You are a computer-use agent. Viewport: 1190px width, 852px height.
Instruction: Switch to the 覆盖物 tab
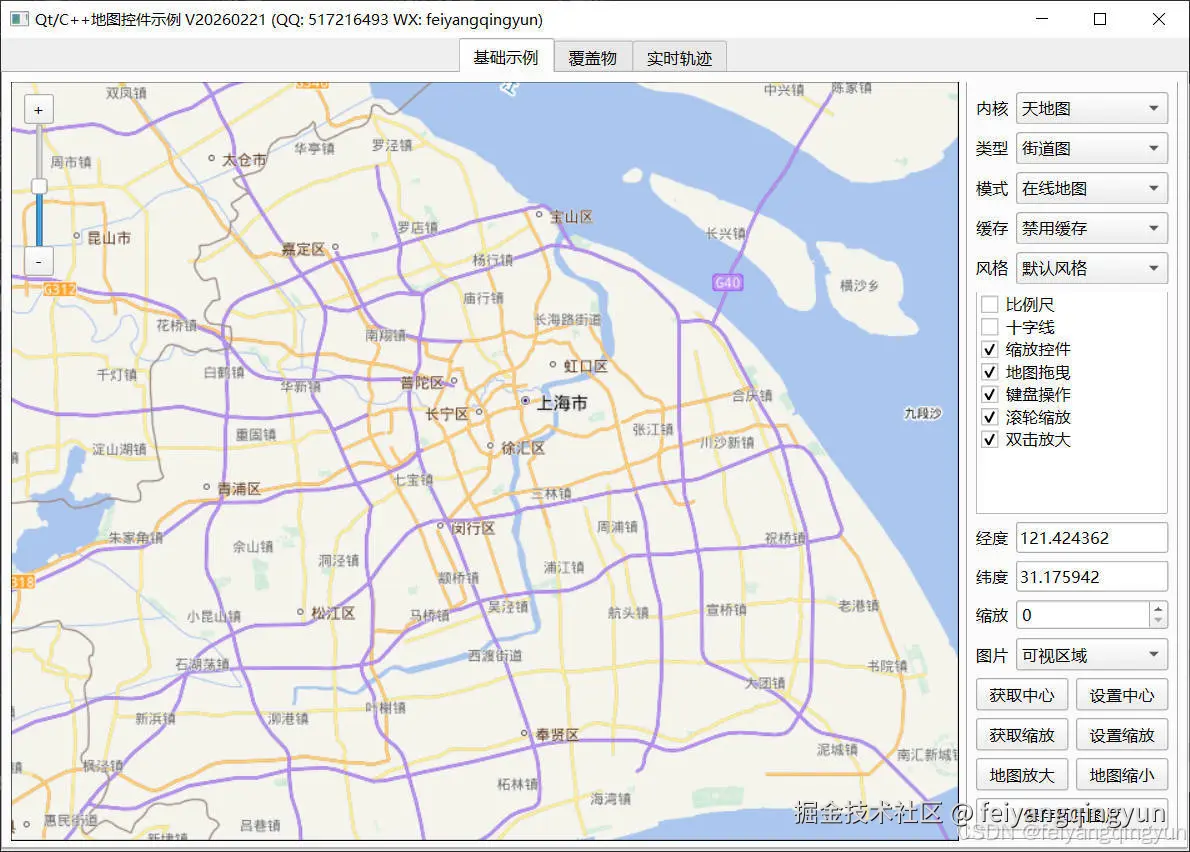[x=593, y=58]
